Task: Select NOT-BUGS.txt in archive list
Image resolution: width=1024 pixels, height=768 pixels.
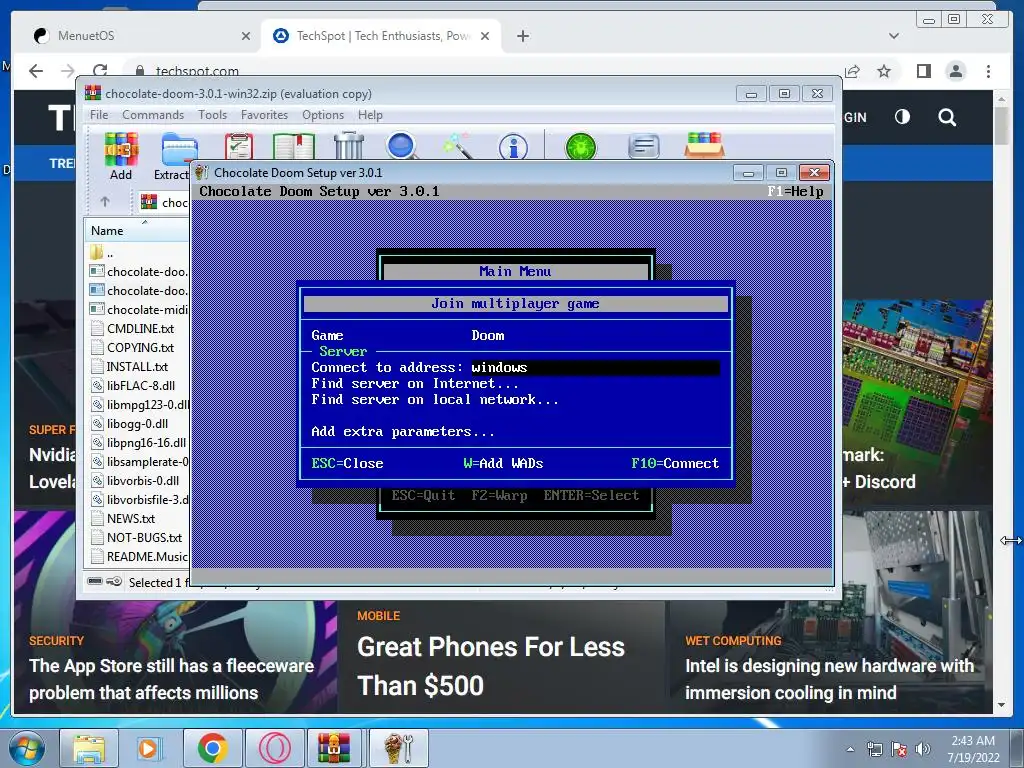Action: tap(144, 537)
